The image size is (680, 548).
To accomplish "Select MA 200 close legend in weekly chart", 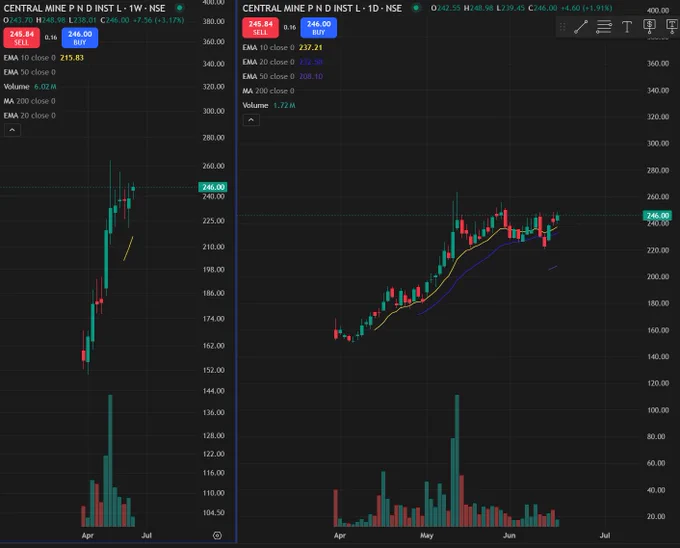I will click(29, 101).
